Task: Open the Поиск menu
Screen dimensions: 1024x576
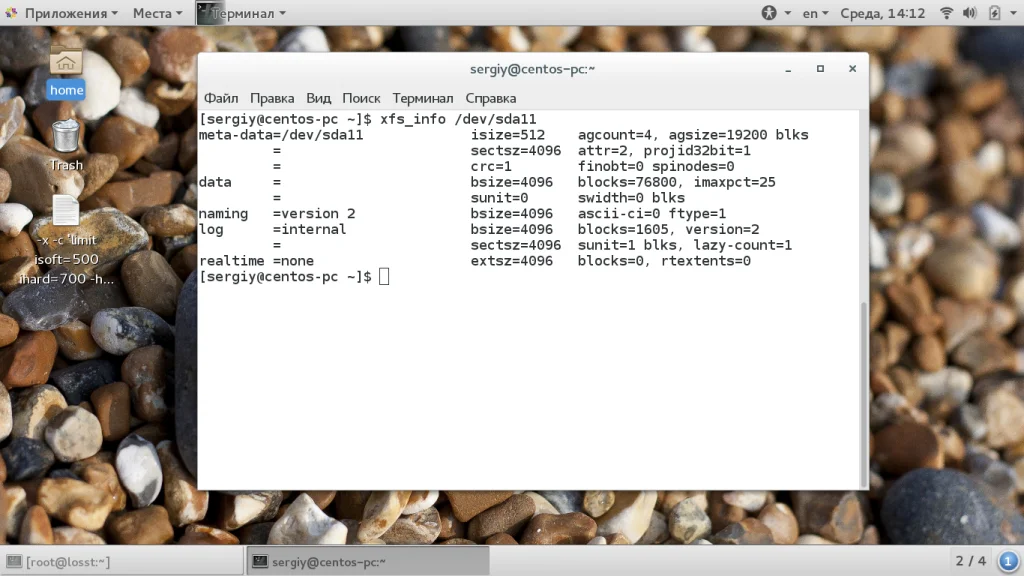Action: click(361, 98)
